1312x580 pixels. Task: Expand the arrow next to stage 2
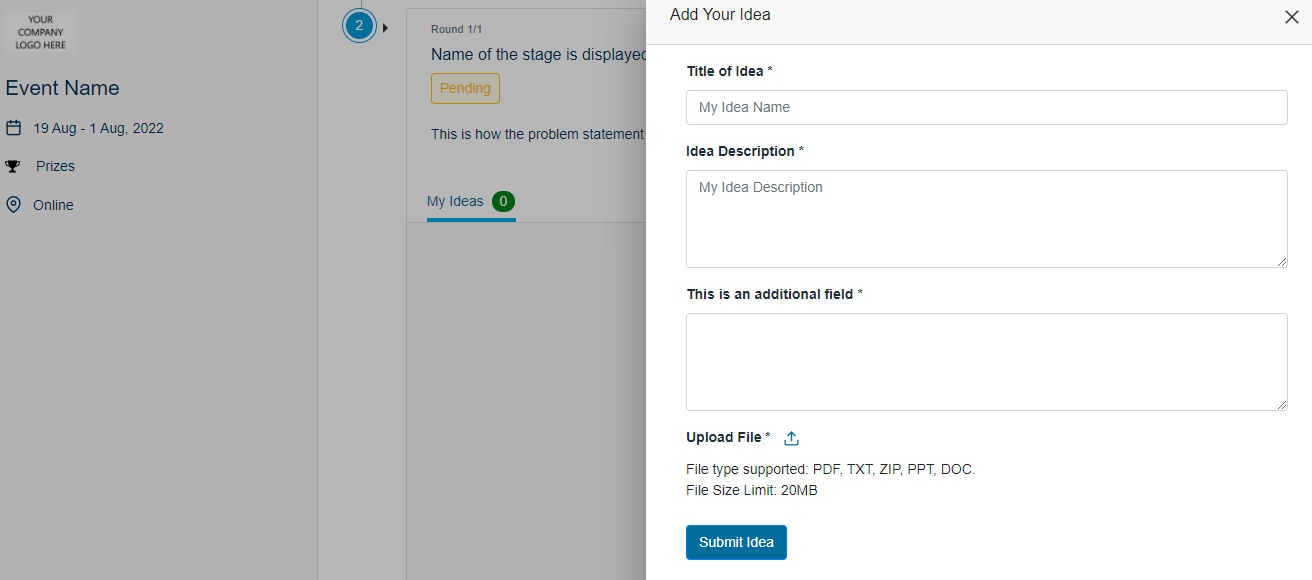click(x=385, y=27)
